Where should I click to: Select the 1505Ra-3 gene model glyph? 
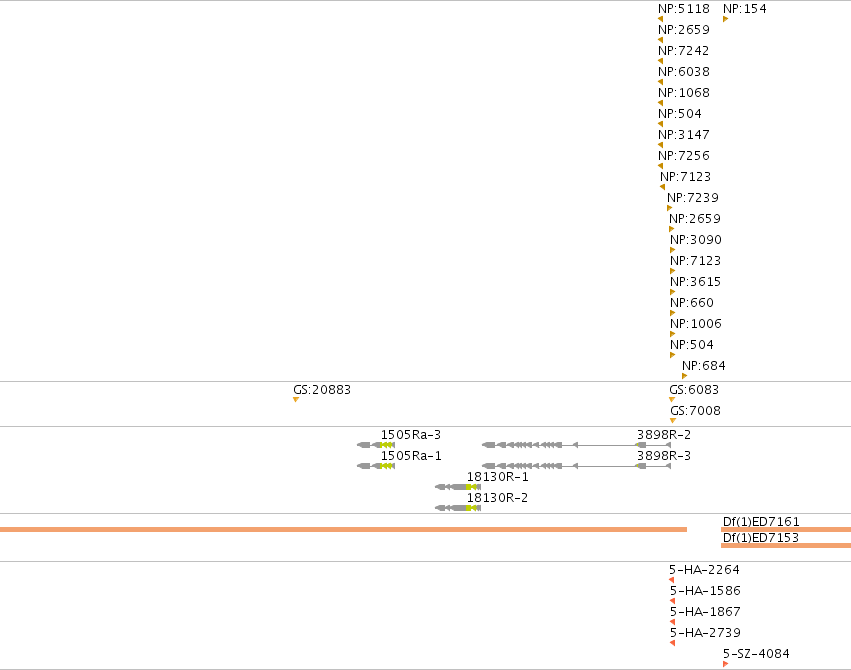point(376,445)
